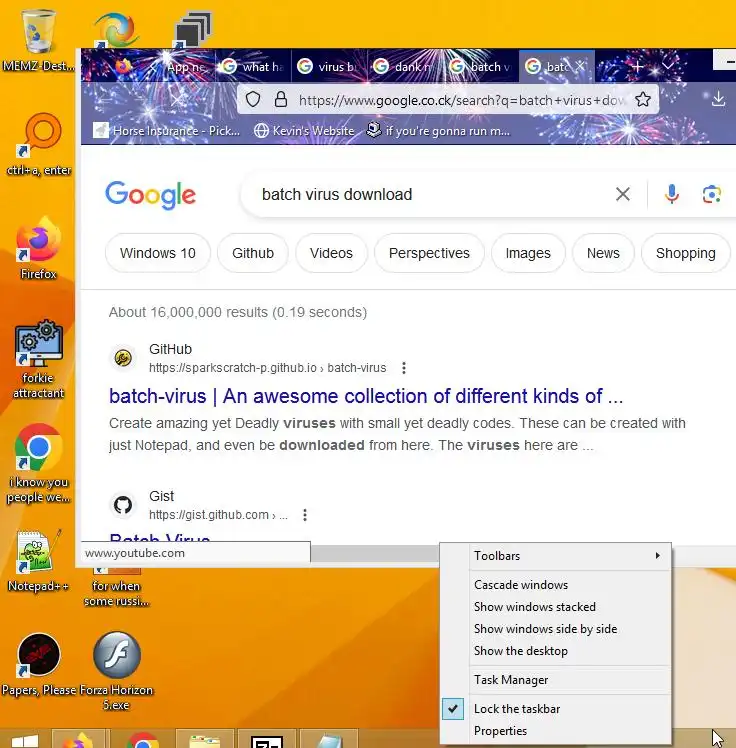Toggle the 'Lock the taskbar' checkmark
The width and height of the screenshot is (736, 748).
[452, 709]
